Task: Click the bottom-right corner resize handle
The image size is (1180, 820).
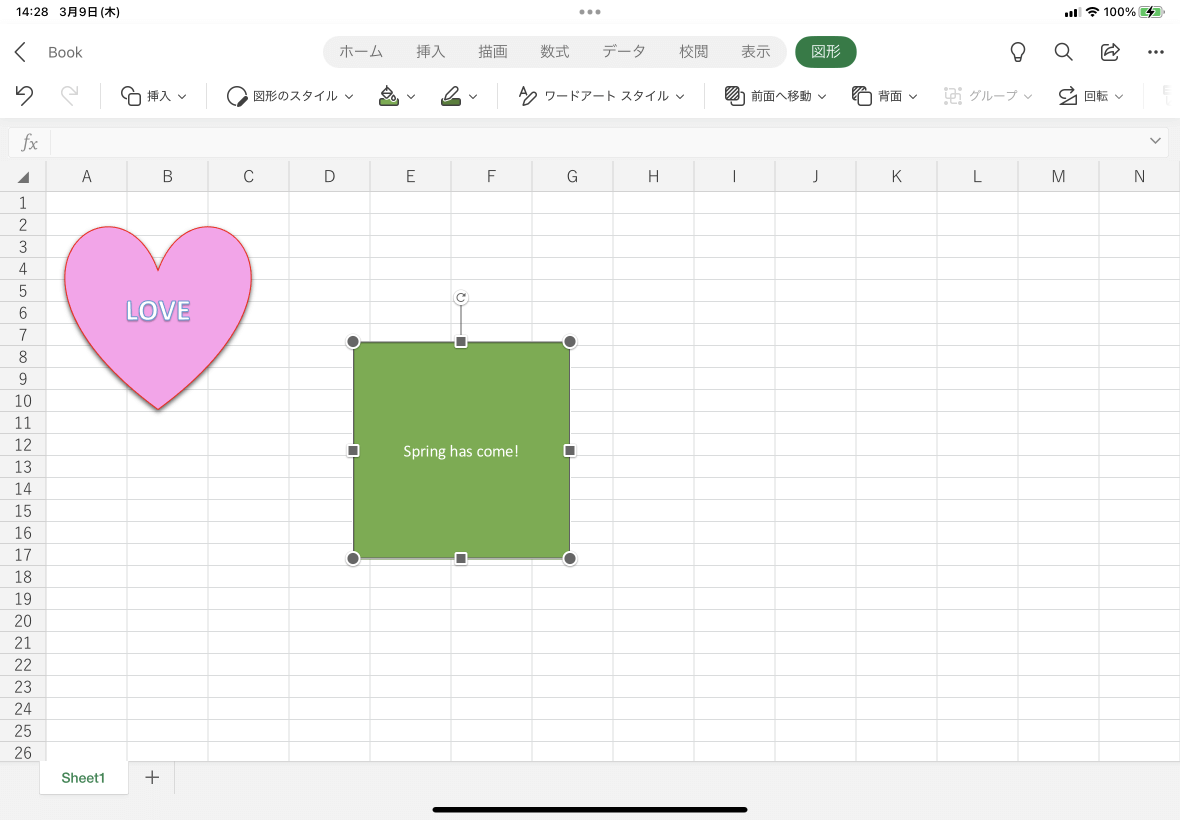Action: (x=570, y=558)
